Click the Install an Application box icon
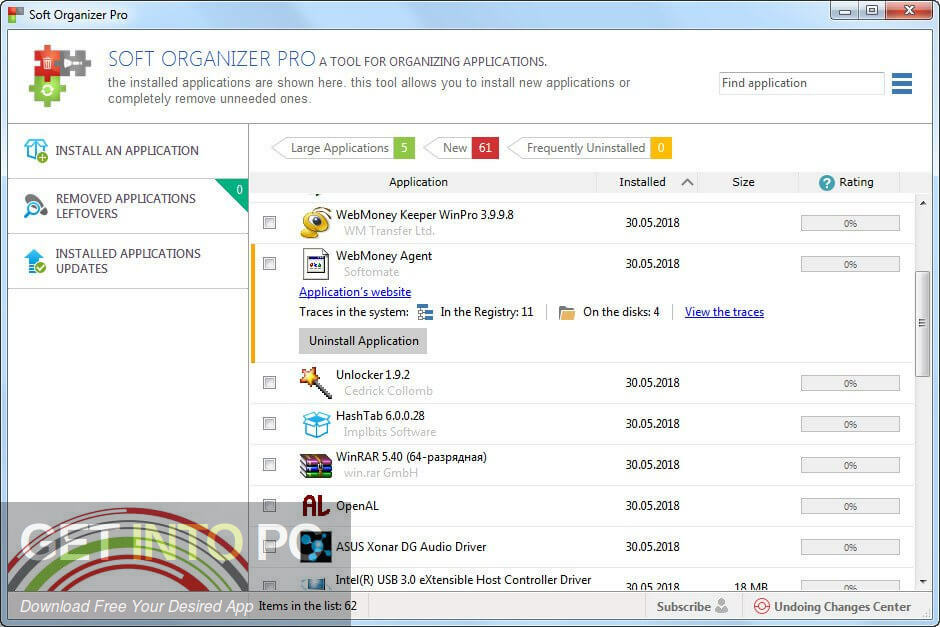This screenshot has width=940, height=627. click(x=36, y=150)
